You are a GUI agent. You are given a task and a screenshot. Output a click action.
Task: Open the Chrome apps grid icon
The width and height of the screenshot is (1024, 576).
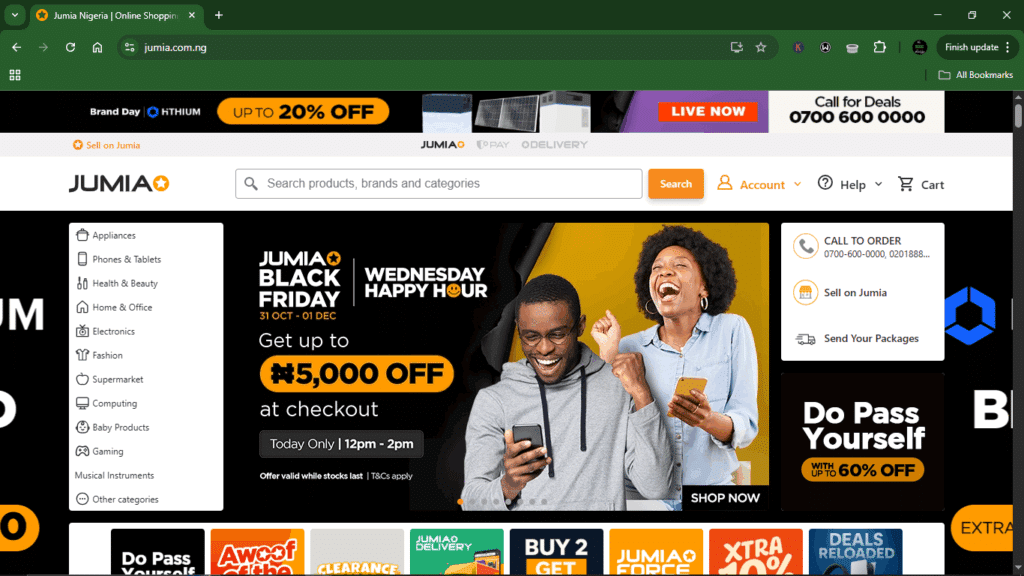[x=15, y=75]
